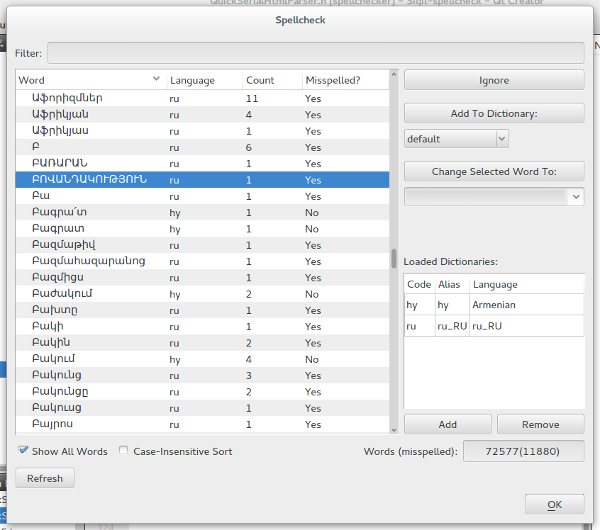Focus the Filter input field

coord(316,53)
